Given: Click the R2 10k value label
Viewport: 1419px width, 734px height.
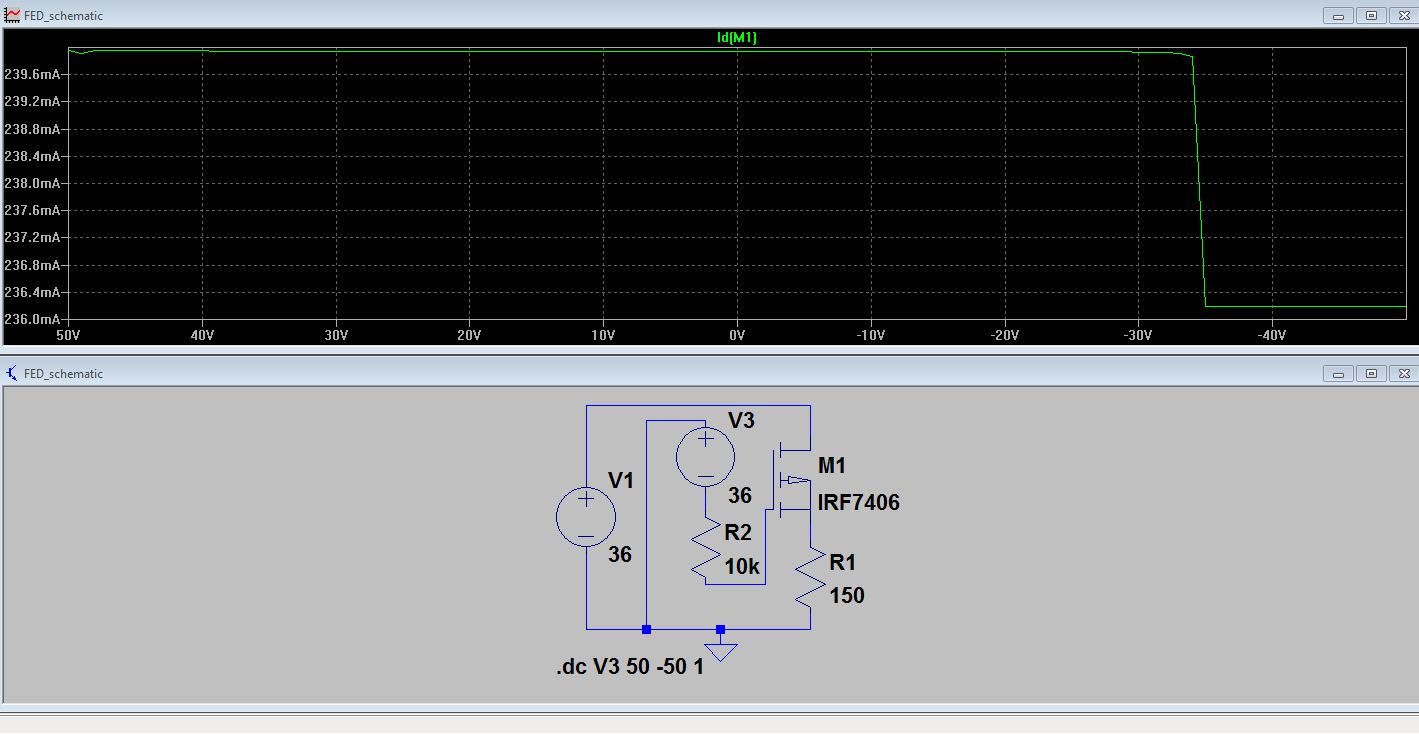Looking at the screenshot, I should tap(742, 568).
